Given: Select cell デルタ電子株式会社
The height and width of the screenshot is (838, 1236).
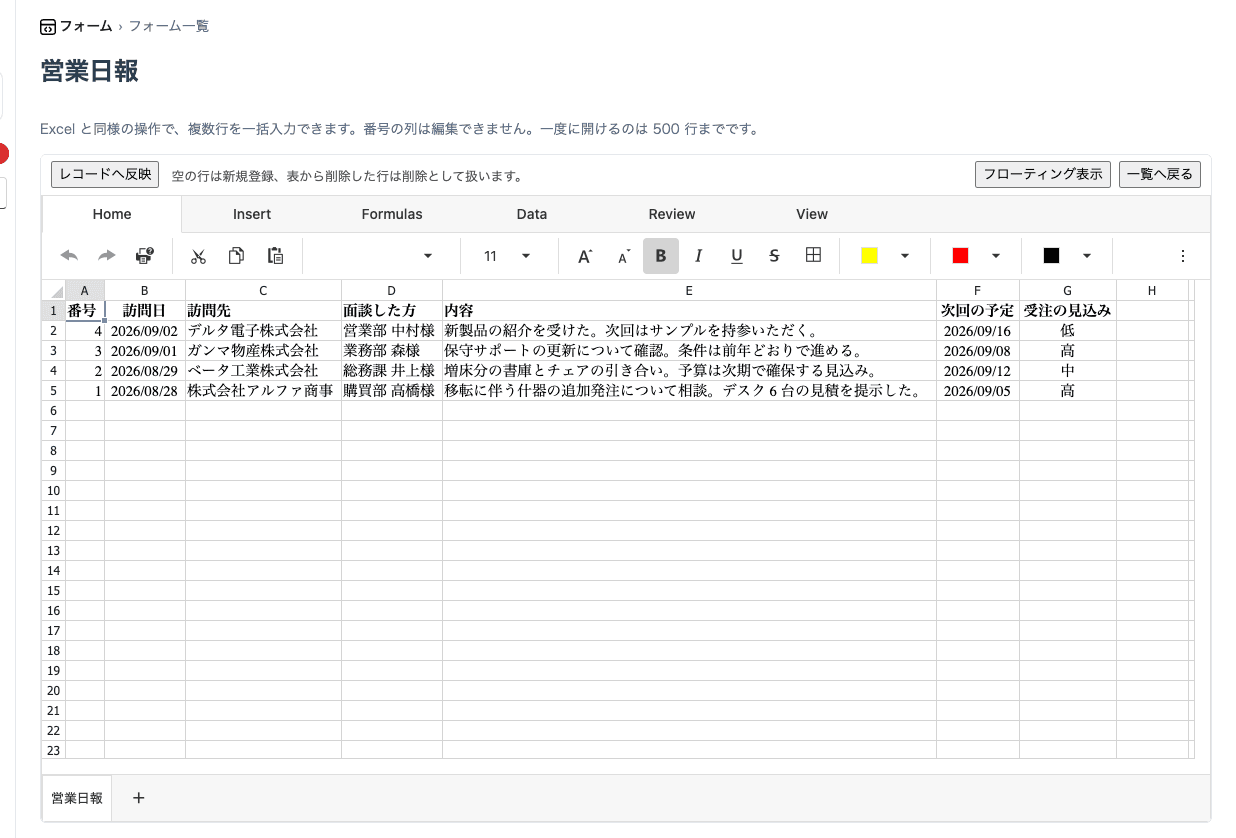Looking at the screenshot, I should 263,330.
